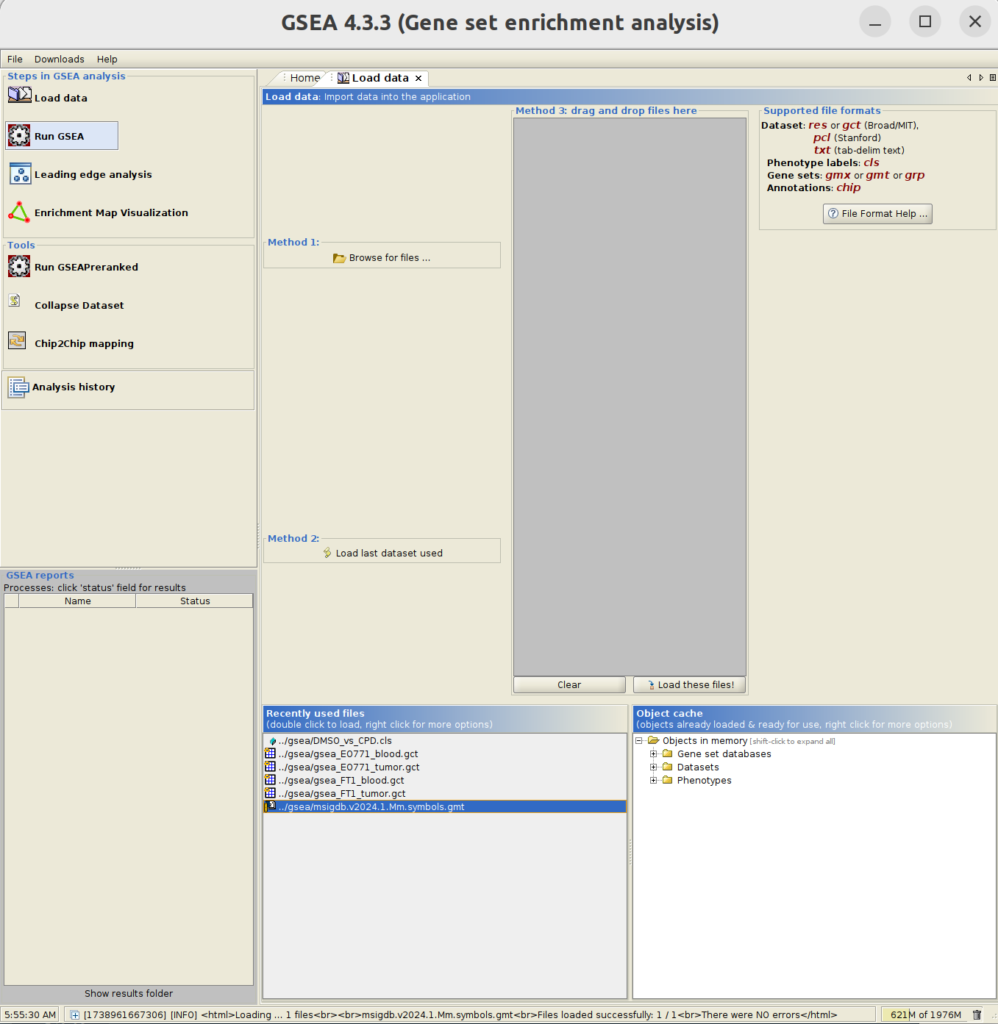
Task: Click the Load data book icon in sidebar
Action: pyautogui.click(x=19, y=95)
